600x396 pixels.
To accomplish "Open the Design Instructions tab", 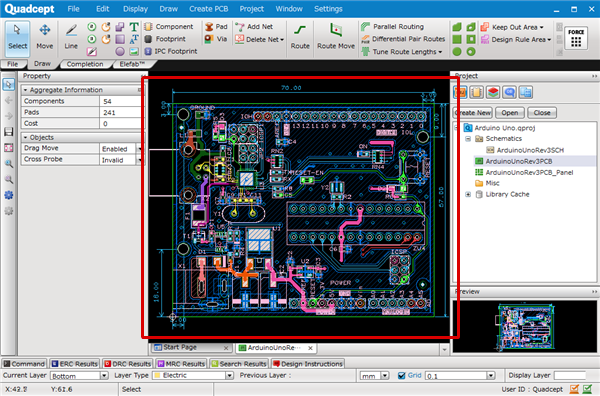I will [x=308, y=364].
